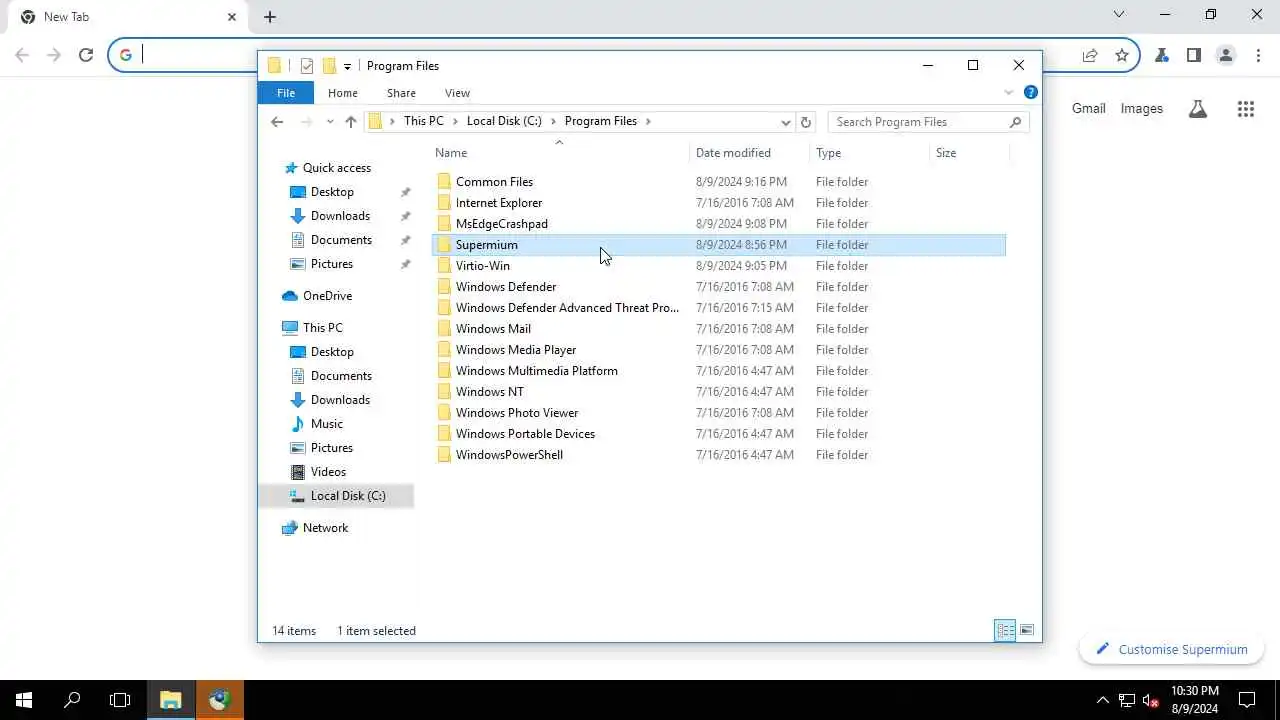
Task: Click Program Files in the address path
Action: pyautogui.click(x=601, y=121)
